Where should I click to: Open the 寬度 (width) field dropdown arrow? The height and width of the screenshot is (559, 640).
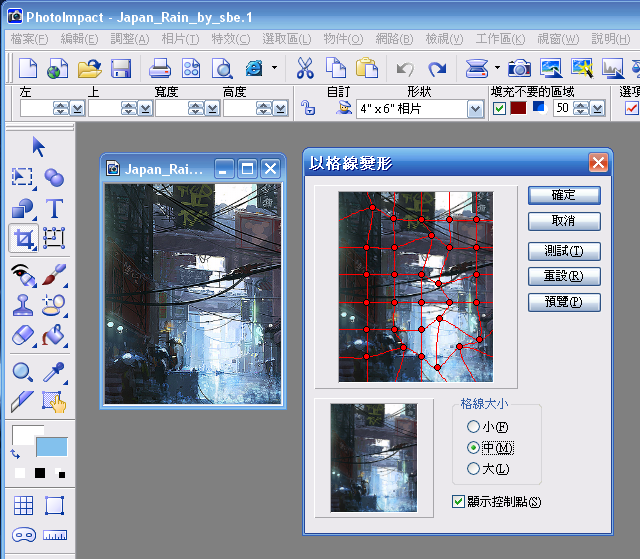[212, 109]
